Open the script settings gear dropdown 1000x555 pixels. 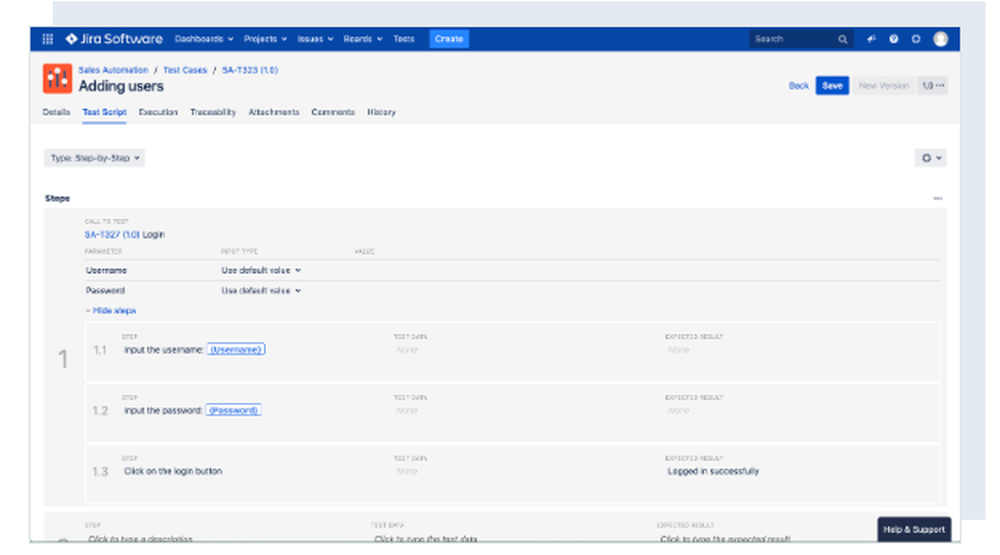point(931,158)
